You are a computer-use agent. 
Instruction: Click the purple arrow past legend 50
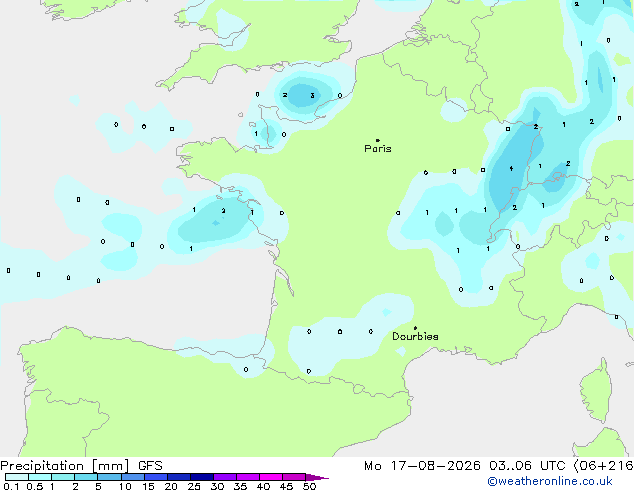click(x=317, y=477)
